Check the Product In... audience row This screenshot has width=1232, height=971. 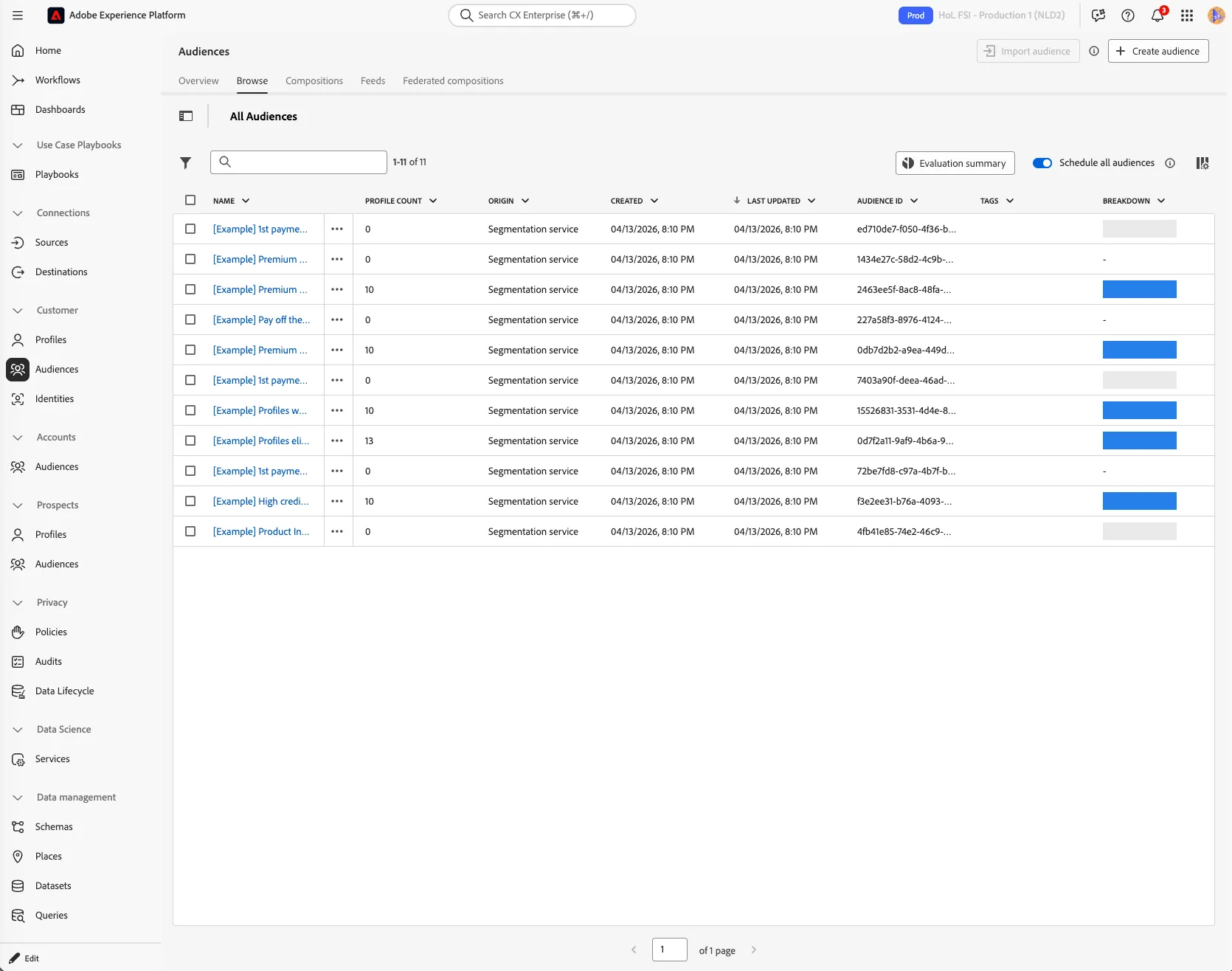(190, 531)
